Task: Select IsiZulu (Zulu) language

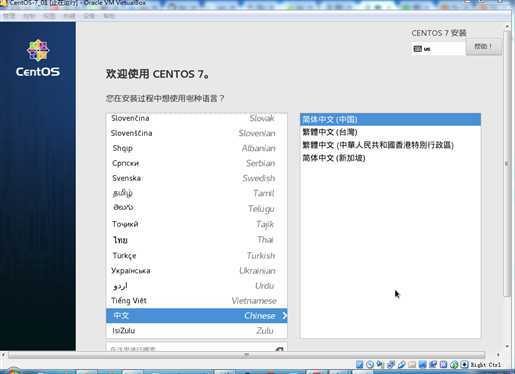Action: [196, 331]
